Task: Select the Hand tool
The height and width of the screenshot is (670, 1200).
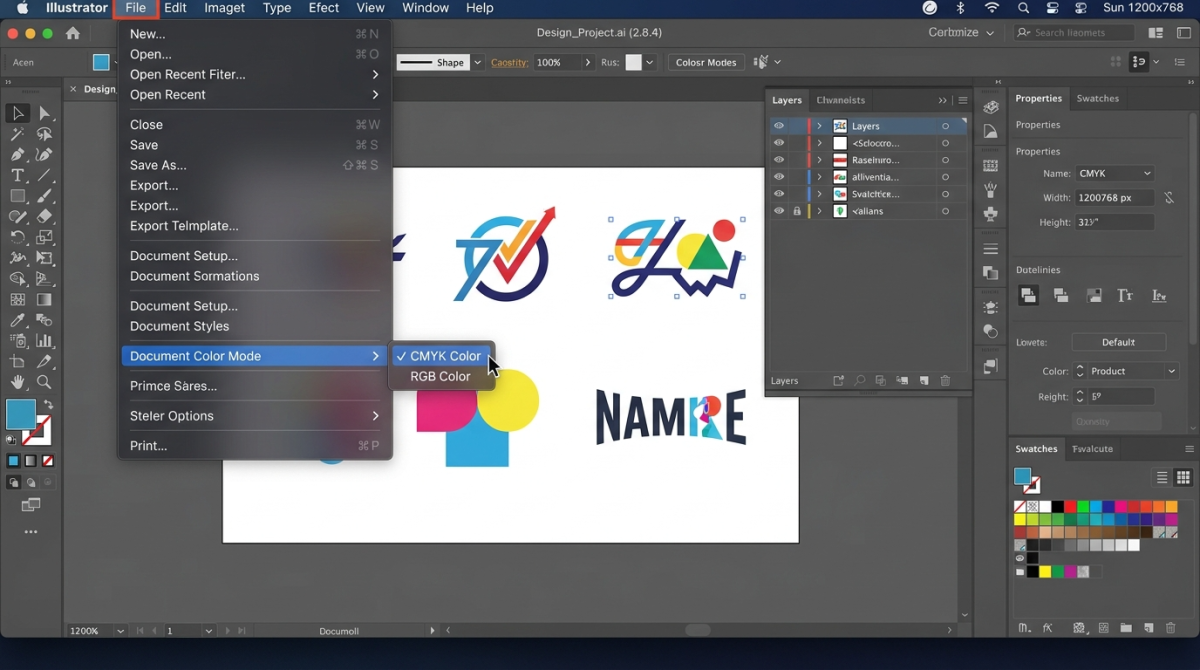Action: tap(17, 382)
